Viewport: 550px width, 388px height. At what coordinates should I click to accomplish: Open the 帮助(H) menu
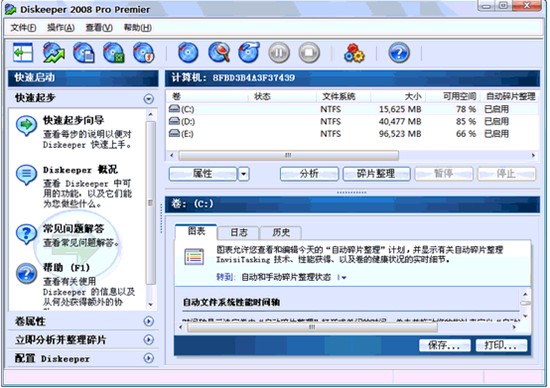coord(138,28)
